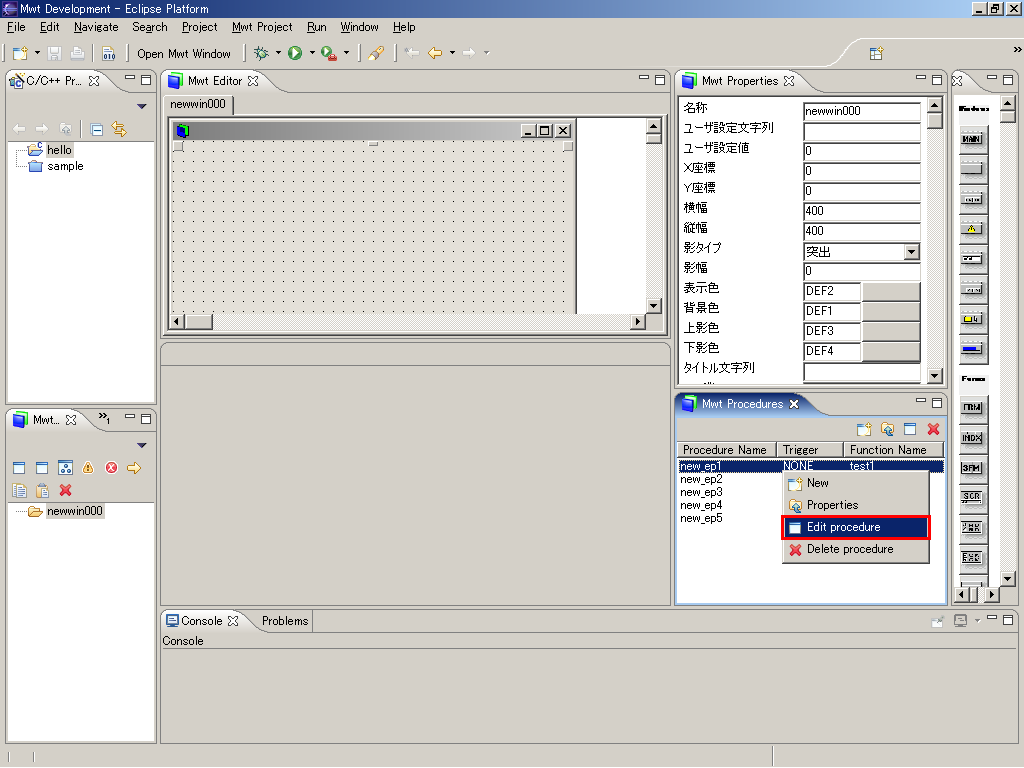The image size is (1024, 768).
Task: Open the 影タイプ combo box dropdown
Action: [x=912, y=251]
